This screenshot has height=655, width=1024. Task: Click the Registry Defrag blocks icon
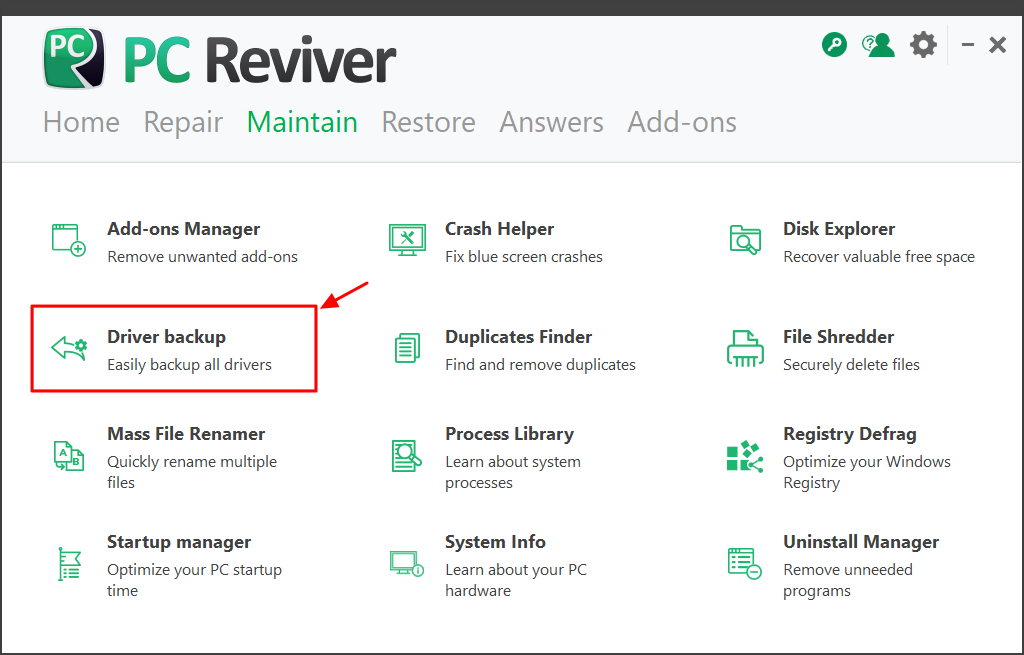(x=745, y=456)
